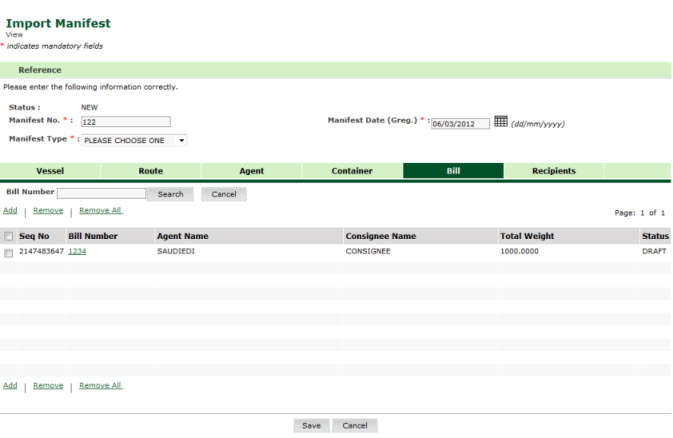This screenshot has height=438, width=673.
Task: Tick the select-all checkbox in table header
Action: (x=9, y=237)
